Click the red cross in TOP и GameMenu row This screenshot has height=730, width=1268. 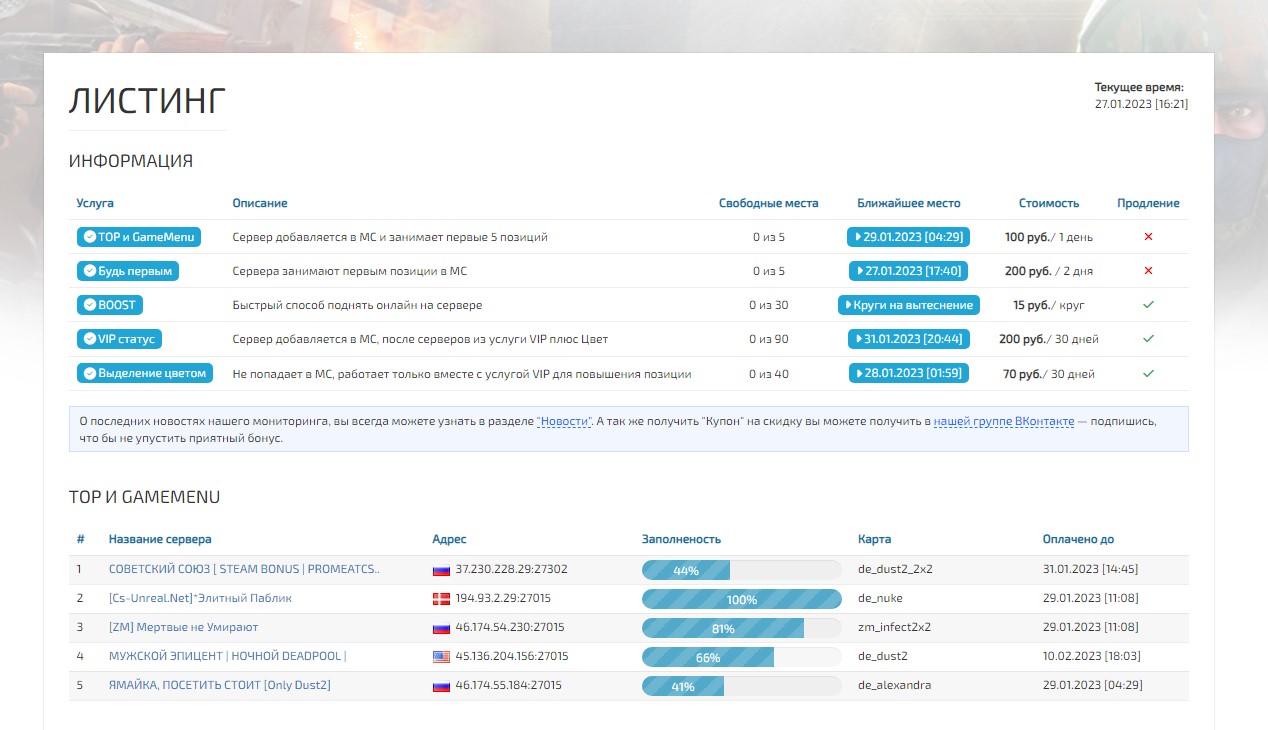1148,237
